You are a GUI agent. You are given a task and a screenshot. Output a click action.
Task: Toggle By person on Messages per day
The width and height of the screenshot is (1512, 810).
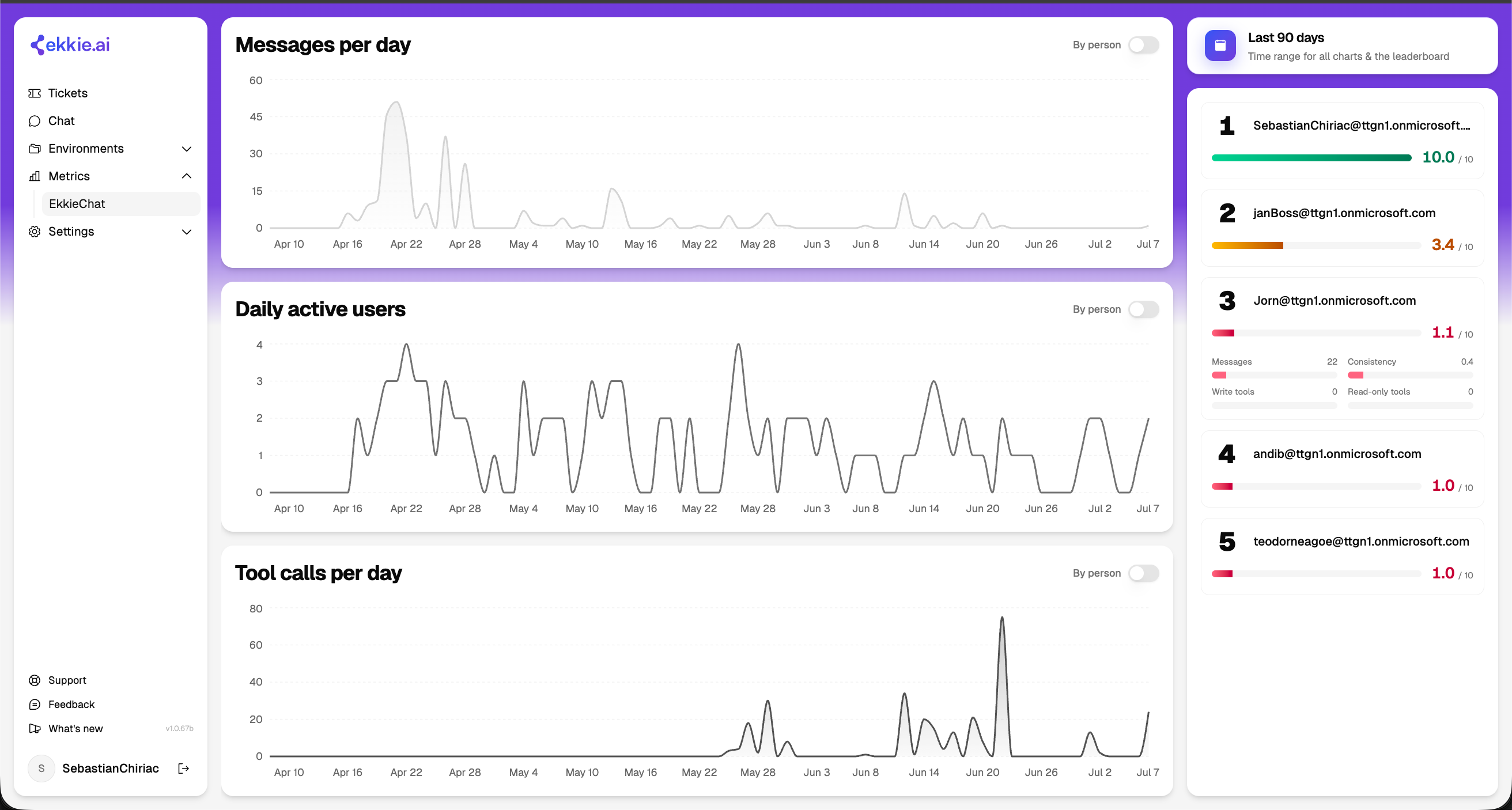1143,45
